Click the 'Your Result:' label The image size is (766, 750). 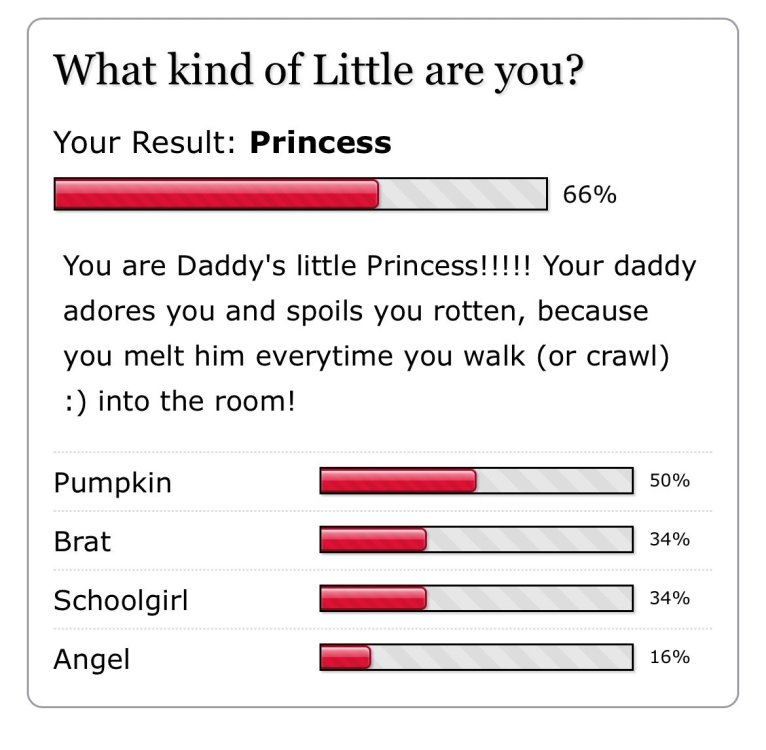[145, 143]
